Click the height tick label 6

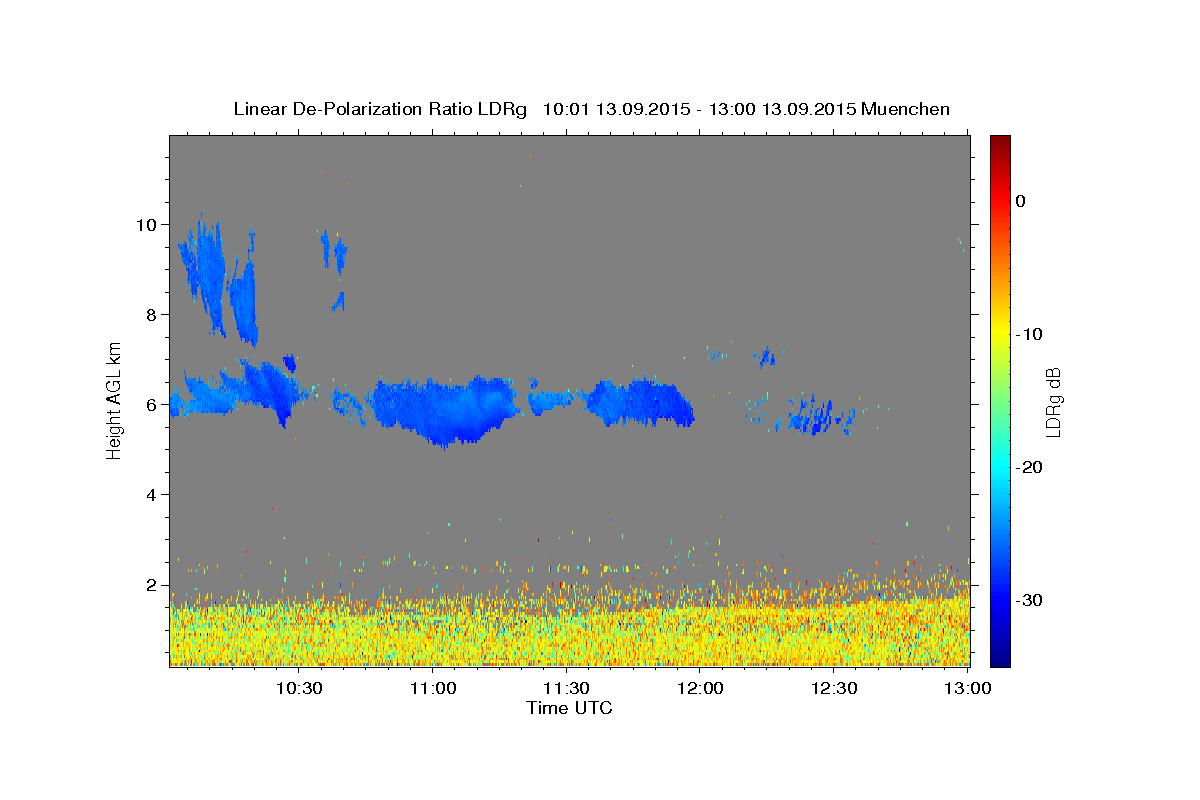pyautogui.click(x=153, y=404)
